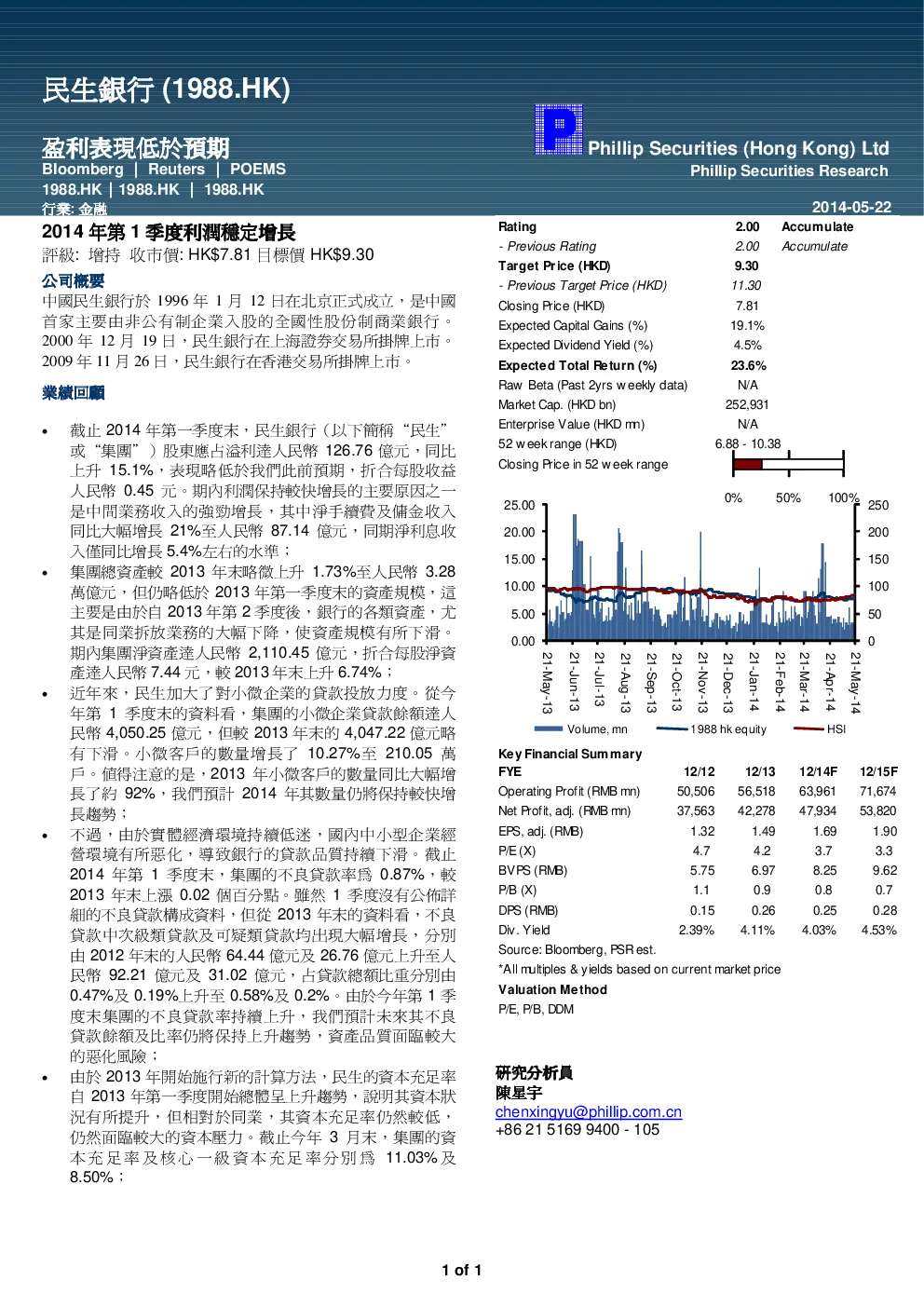Viewport: 924px width, 1307px height.
Task: Click the 業績回顧 section heading
Action: tap(74, 392)
